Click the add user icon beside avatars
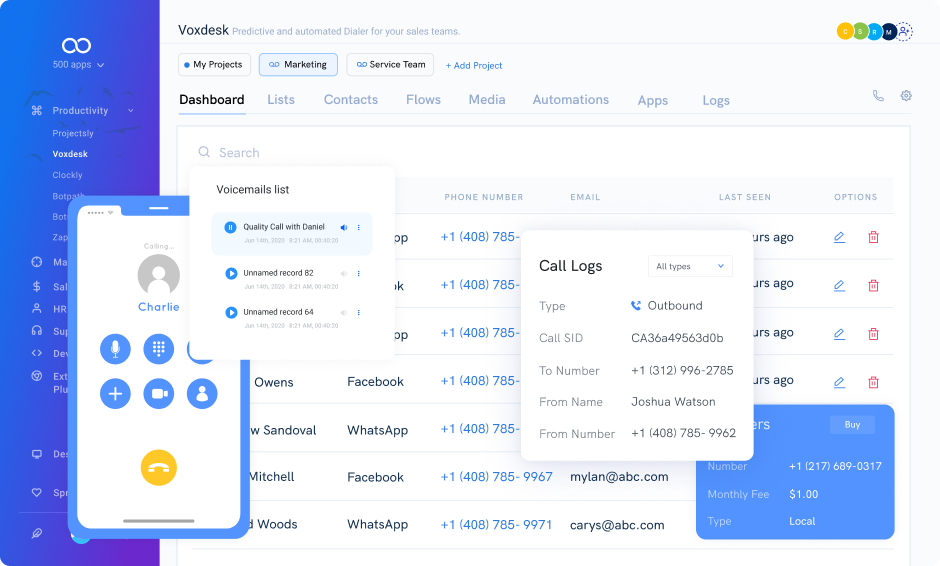 click(904, 32)
